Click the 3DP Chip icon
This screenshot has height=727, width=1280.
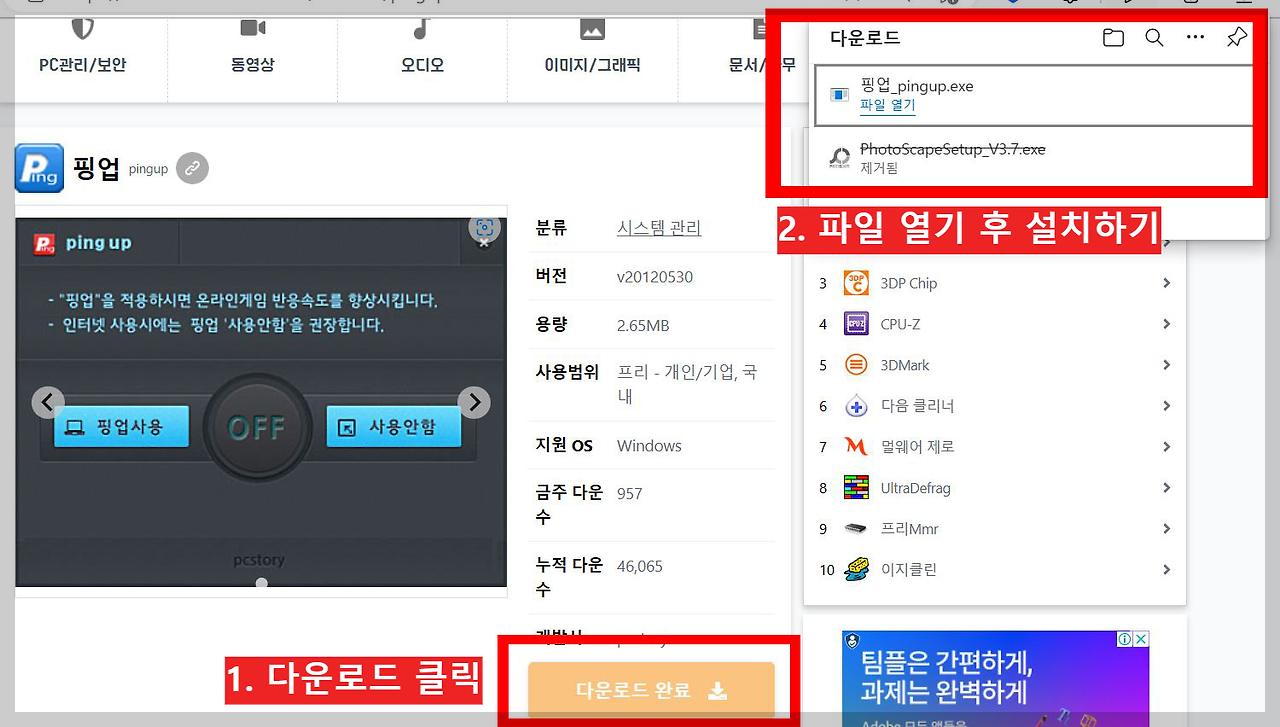pyautogui.click(x=856, y=283)
